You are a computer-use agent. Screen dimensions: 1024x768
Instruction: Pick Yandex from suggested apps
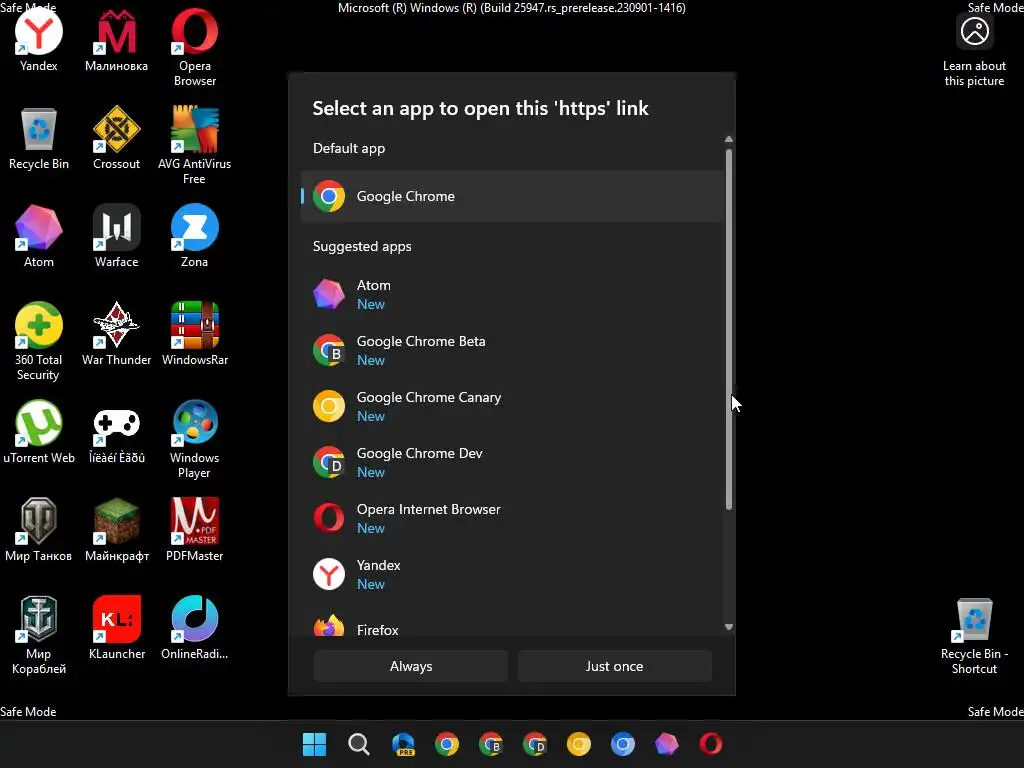pyautogui.click(x=512, y=575)
